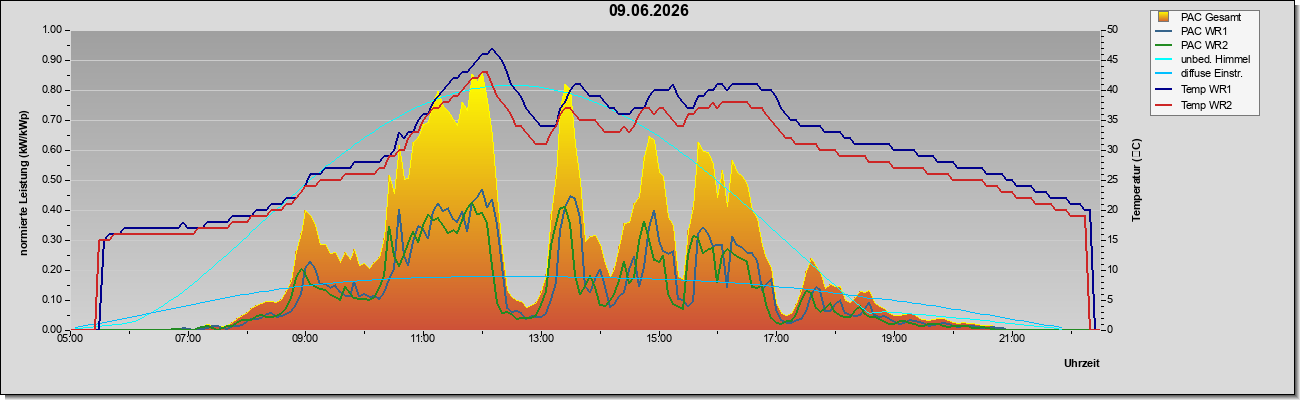Click the 15:00 time axis label

[659, 339]
